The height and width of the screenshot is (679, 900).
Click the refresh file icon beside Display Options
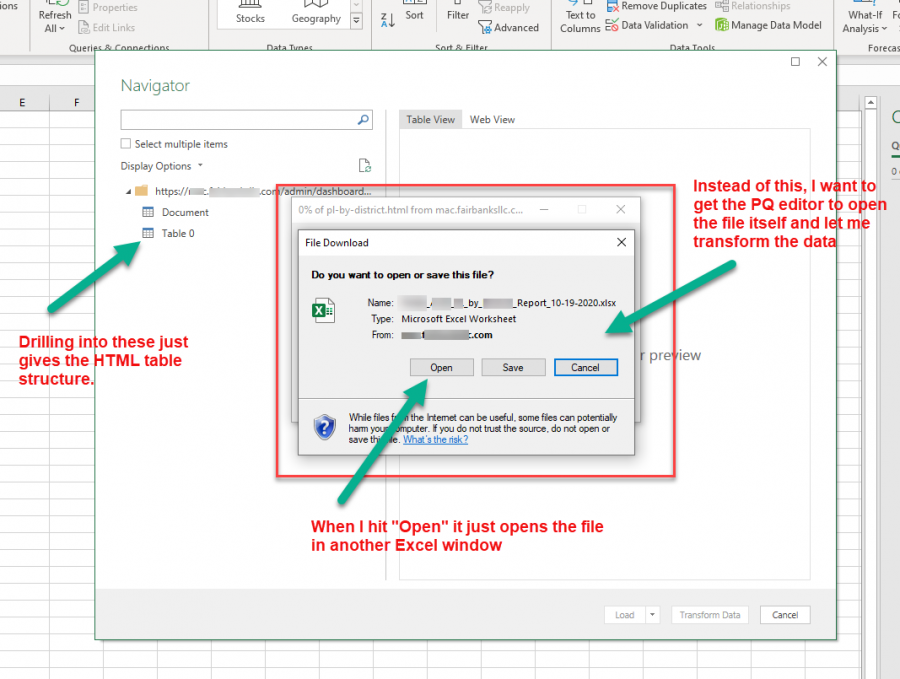[x=364, y=165]
